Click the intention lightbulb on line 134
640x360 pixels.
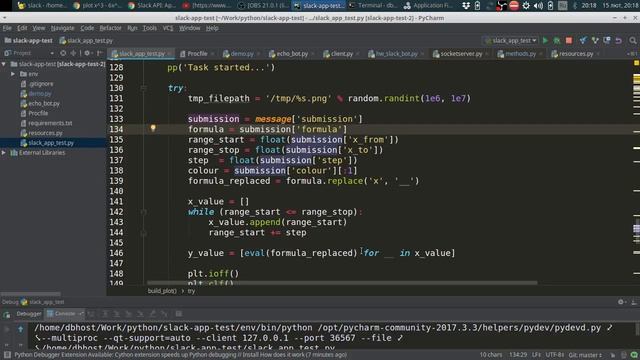pos(153,129)
